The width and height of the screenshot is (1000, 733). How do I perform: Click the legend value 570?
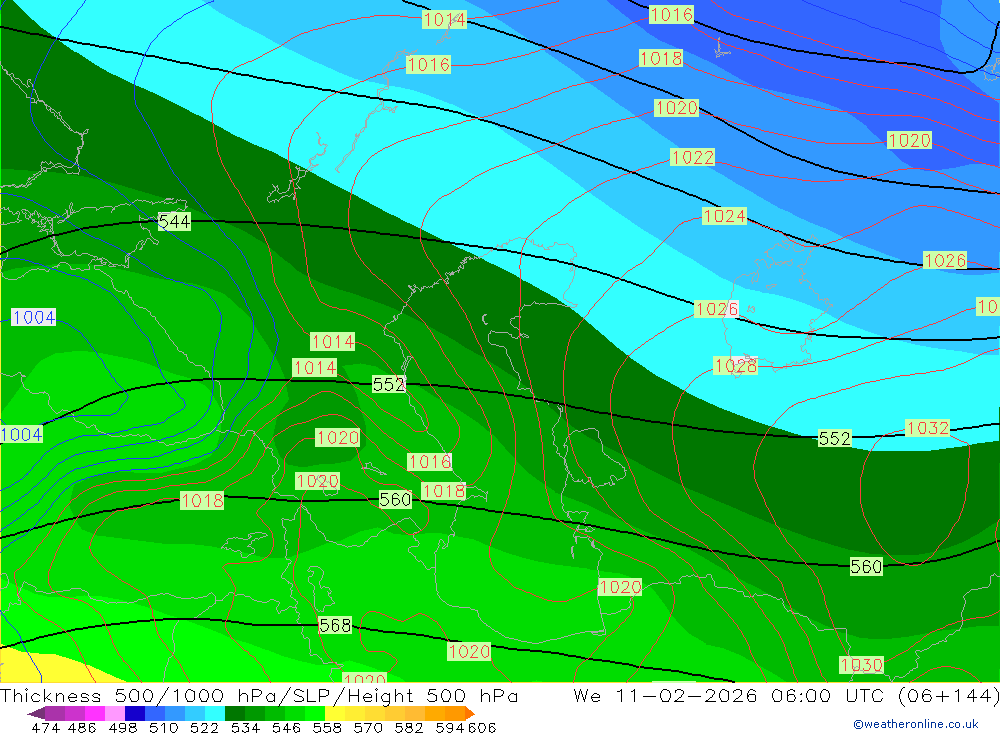click(x=368, y=727)
